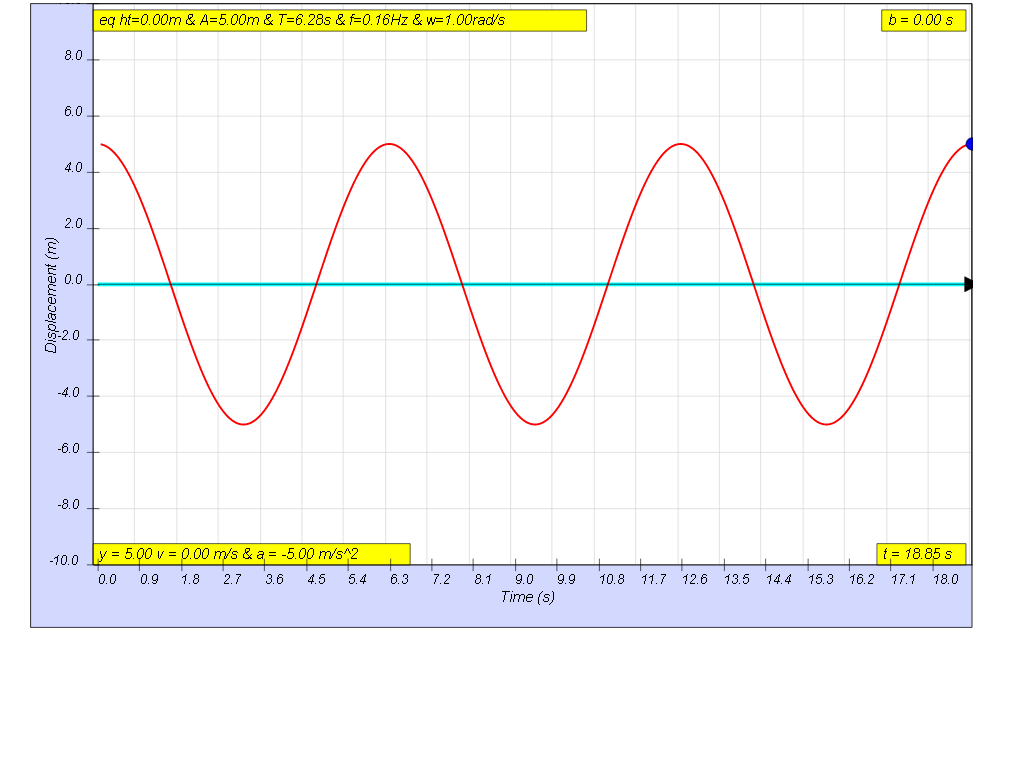1024x768 pixels.
Task: Click the -6.0 displacement axis label
Action: click(69, 449)
